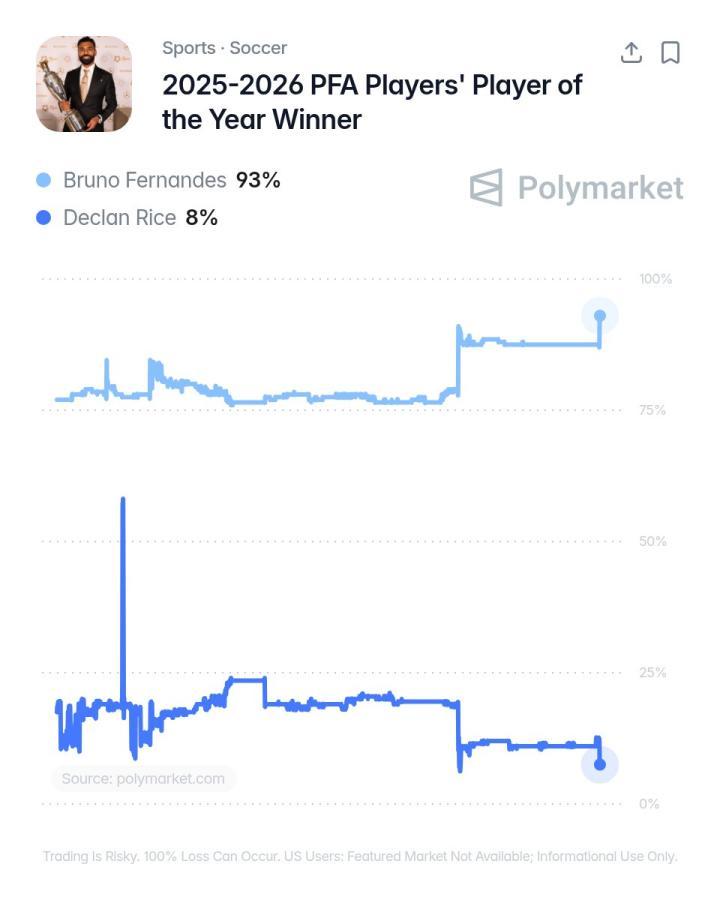Click the Polymarket logo icon

coord(486,187)
